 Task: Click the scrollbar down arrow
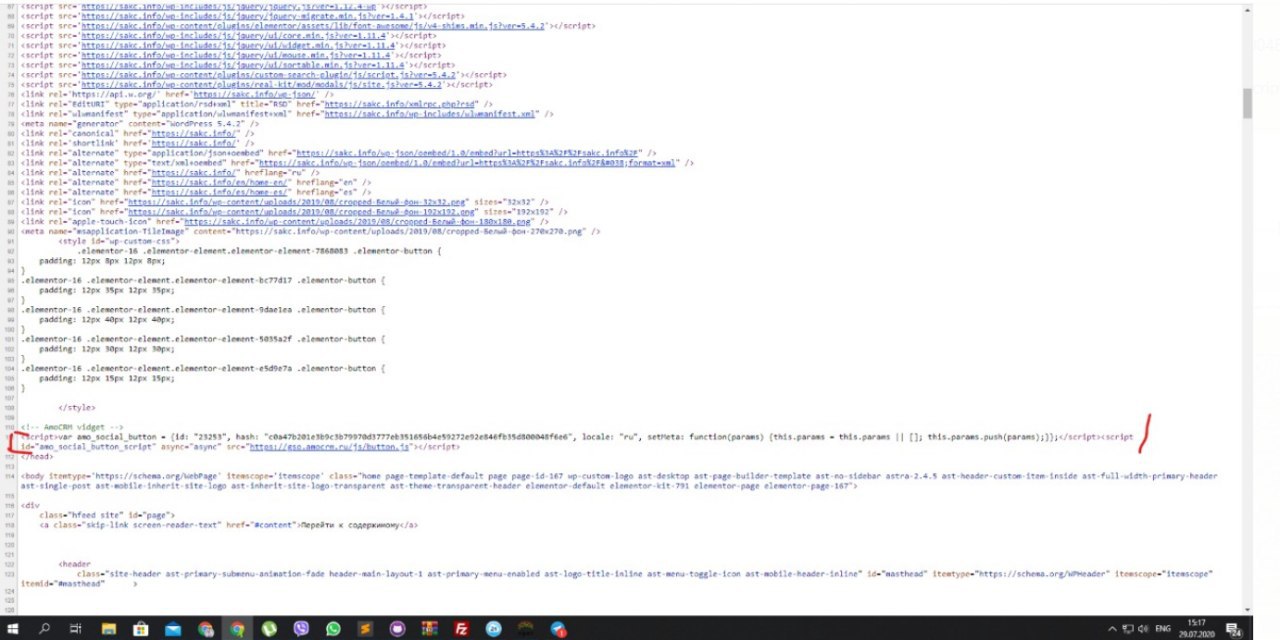click(x=1247, y=609)
